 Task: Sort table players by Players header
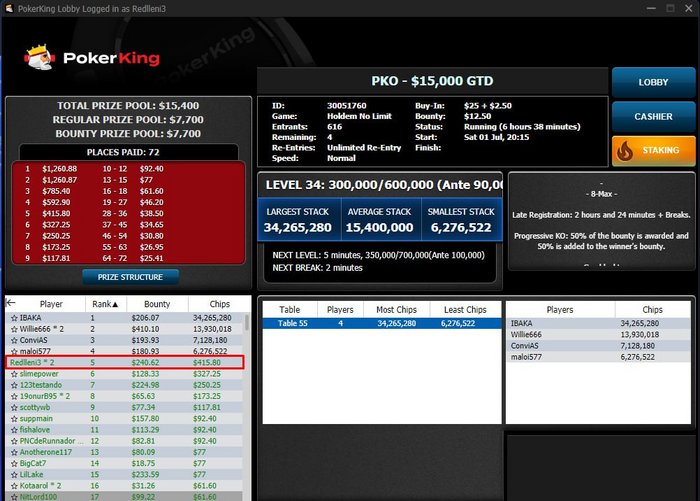tap(560, 310)
